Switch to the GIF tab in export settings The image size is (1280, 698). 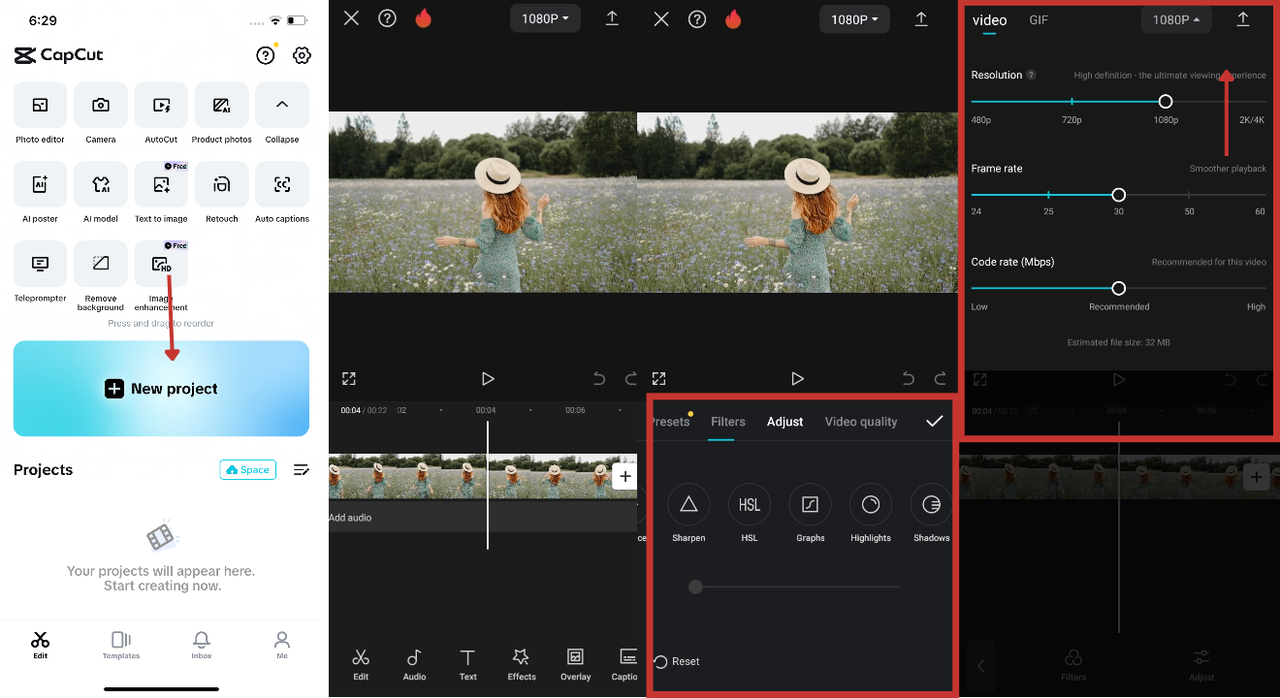click(x=1039, y=20)
